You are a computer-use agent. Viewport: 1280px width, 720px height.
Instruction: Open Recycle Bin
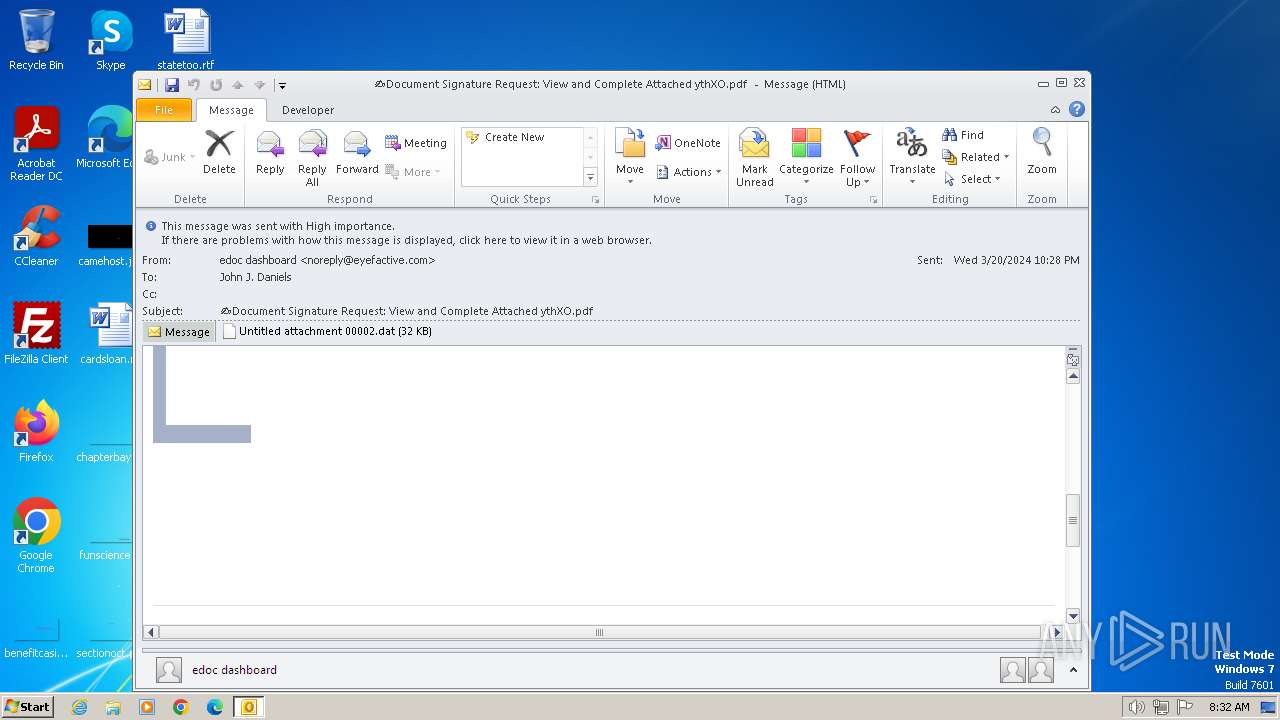[36, 40]
